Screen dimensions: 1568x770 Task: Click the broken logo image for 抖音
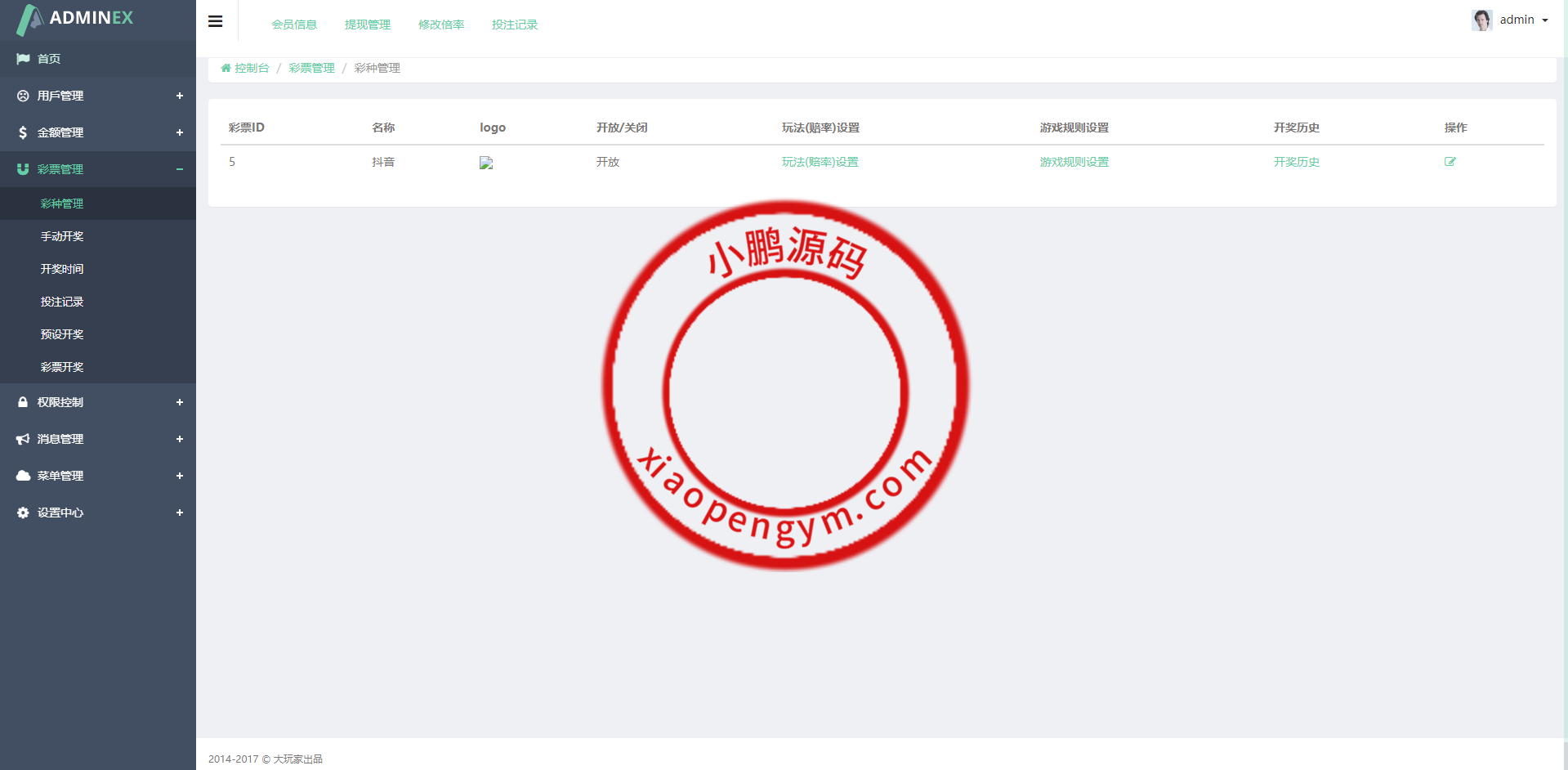(x=486, y=163)
